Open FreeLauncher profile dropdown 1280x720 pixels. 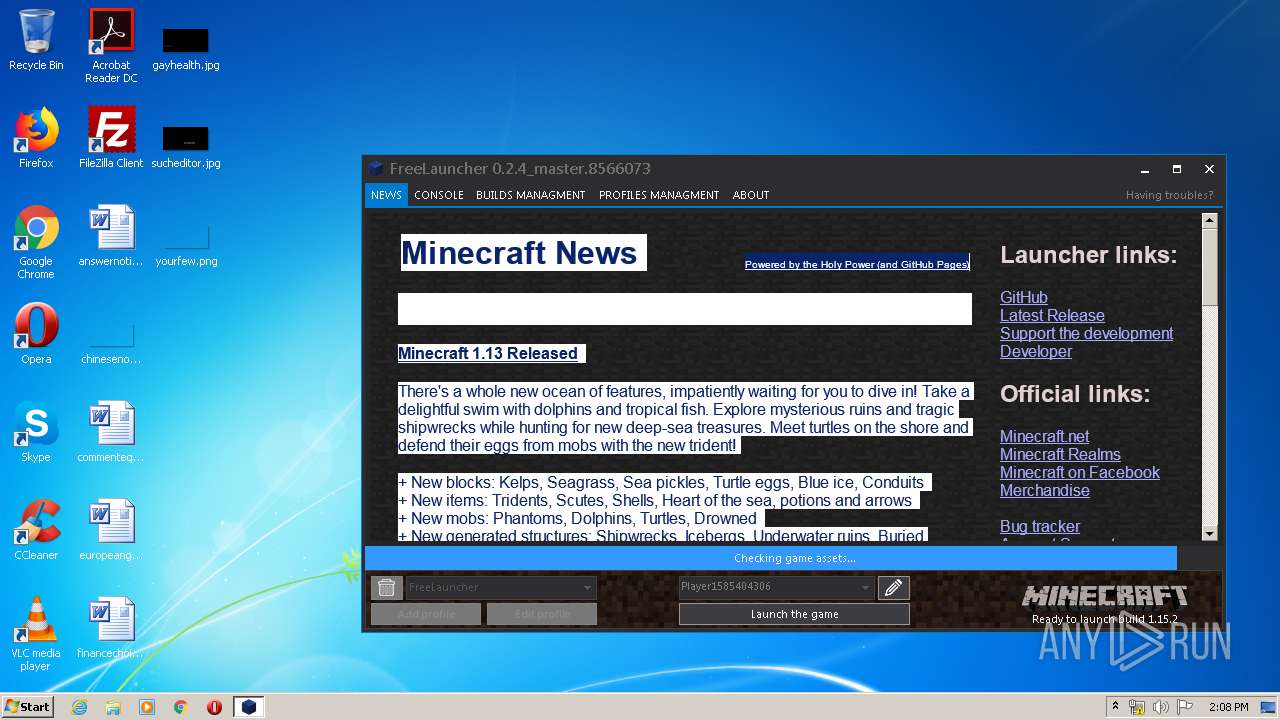[x=501, y=587]
